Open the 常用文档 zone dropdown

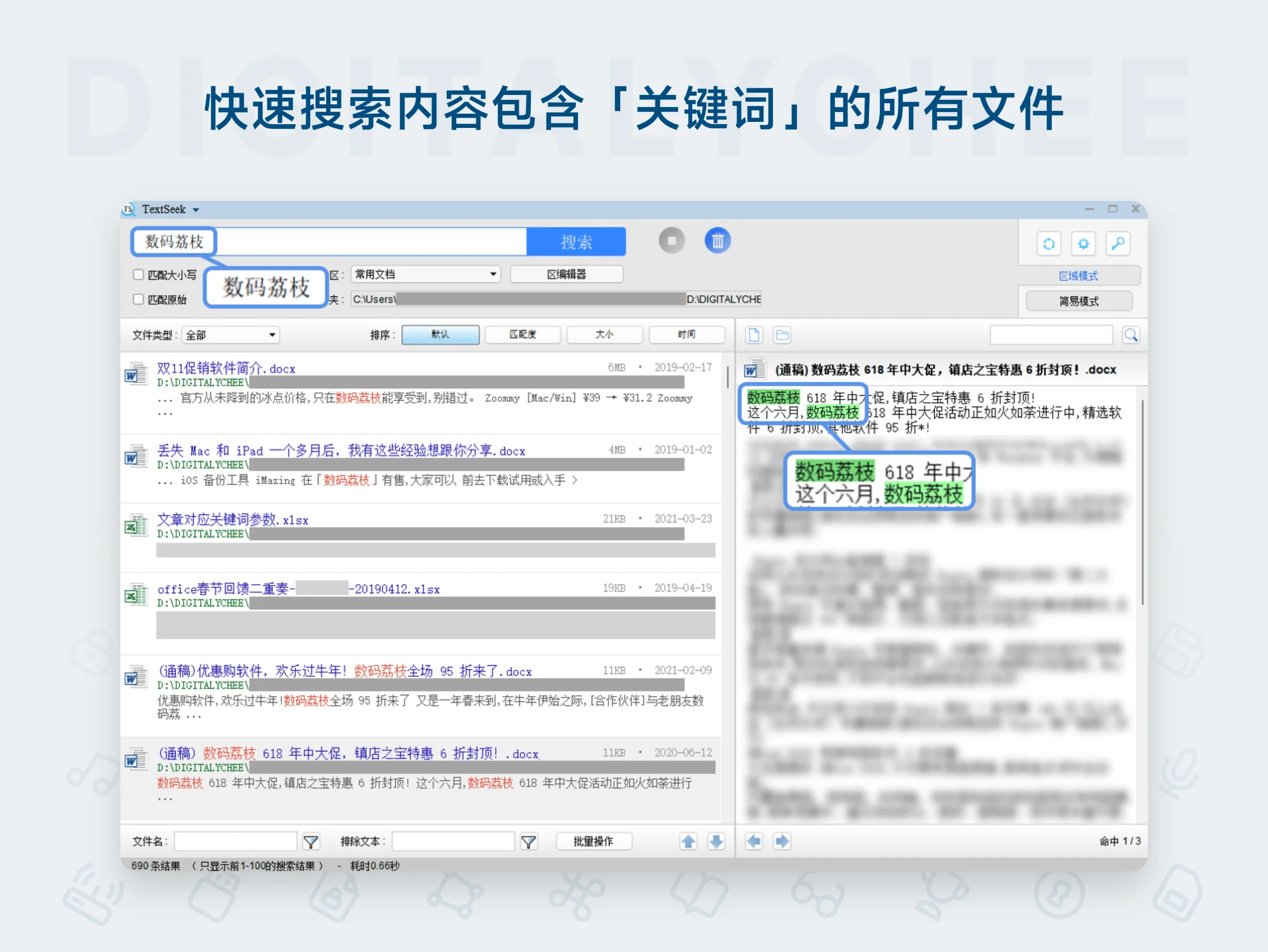(426, 274)
